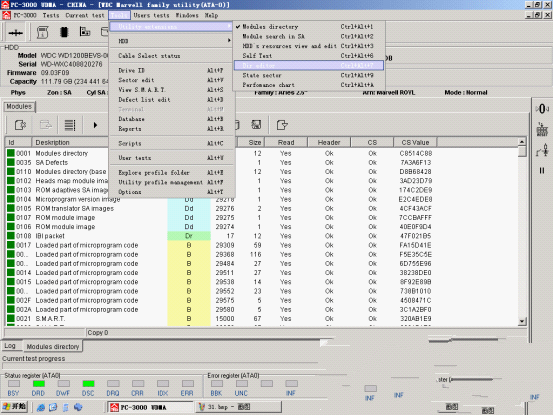Click the last Modules toolbar icon with arrow
The height and width of the screenshot is (415, 553).
(282, 124)
